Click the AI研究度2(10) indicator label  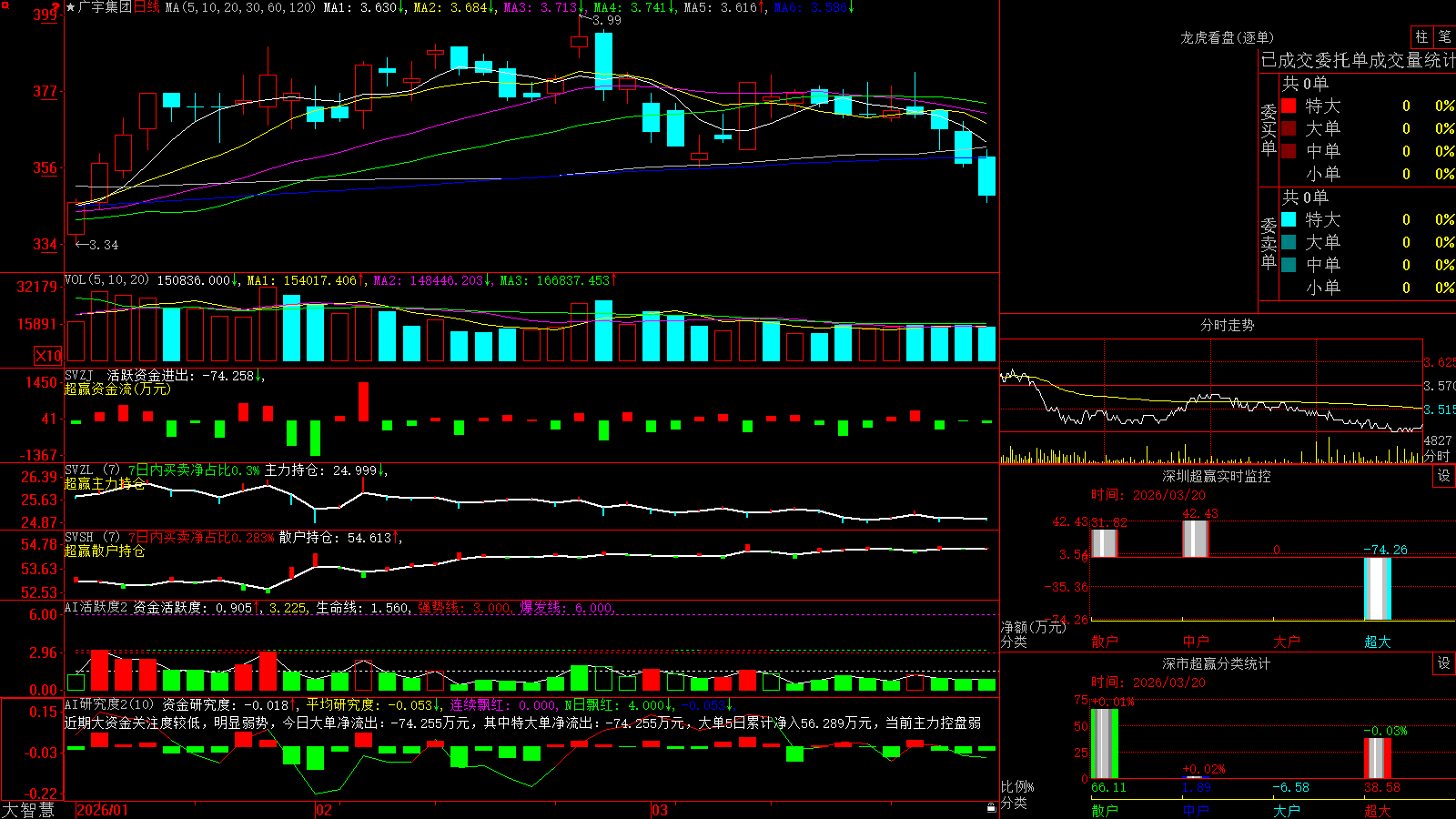[x=110, y=704]
